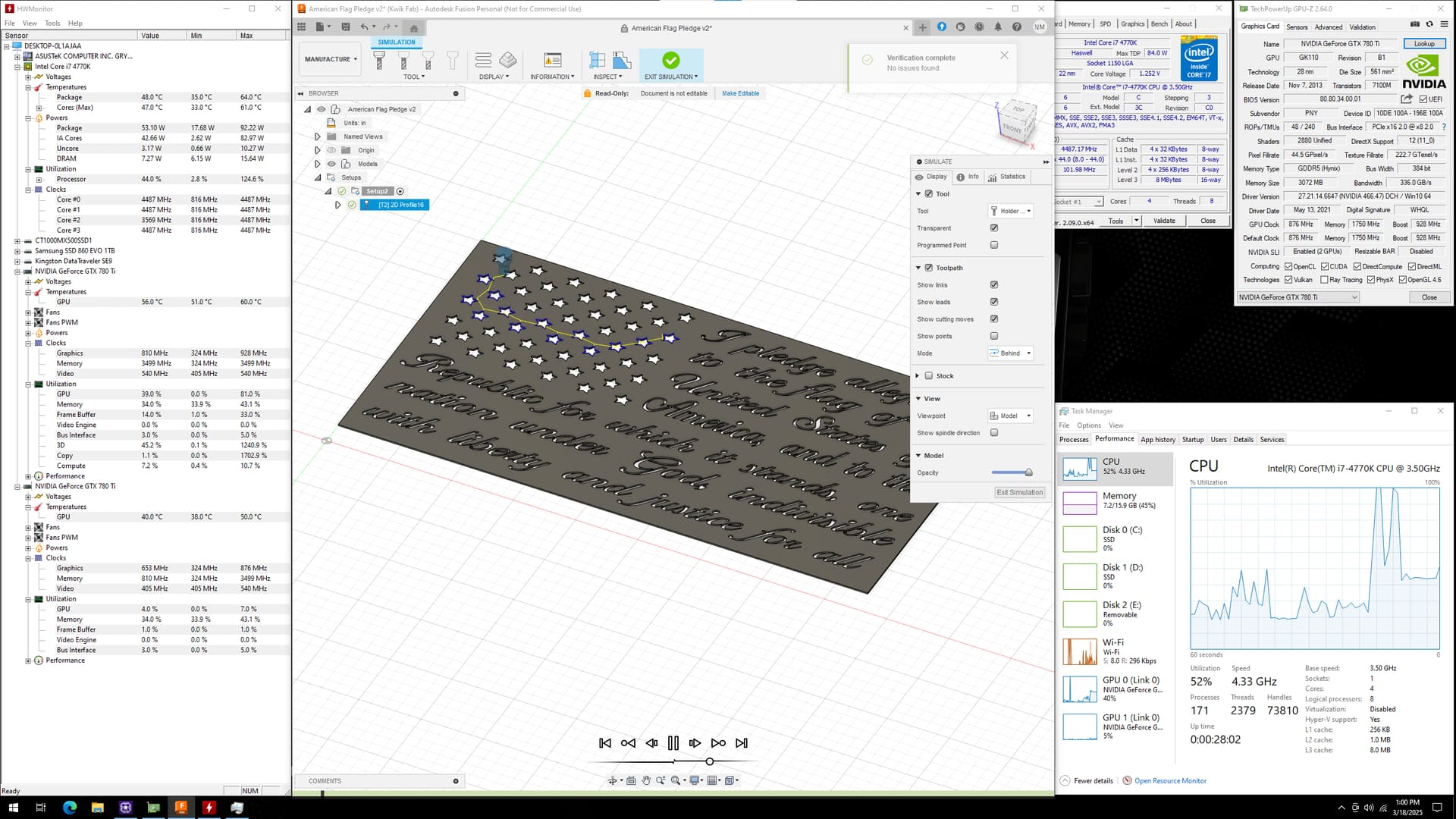This screenshot has width=1456, height=819.
Task: Click the Exit Simulation button in panel
Action: 1020,492
